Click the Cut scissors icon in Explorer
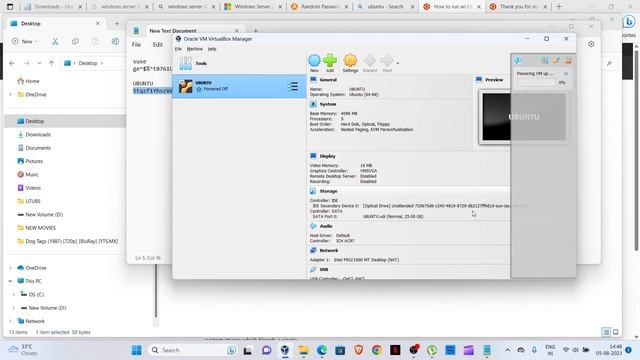Screen dimensions: 640x360 [55, 41]
